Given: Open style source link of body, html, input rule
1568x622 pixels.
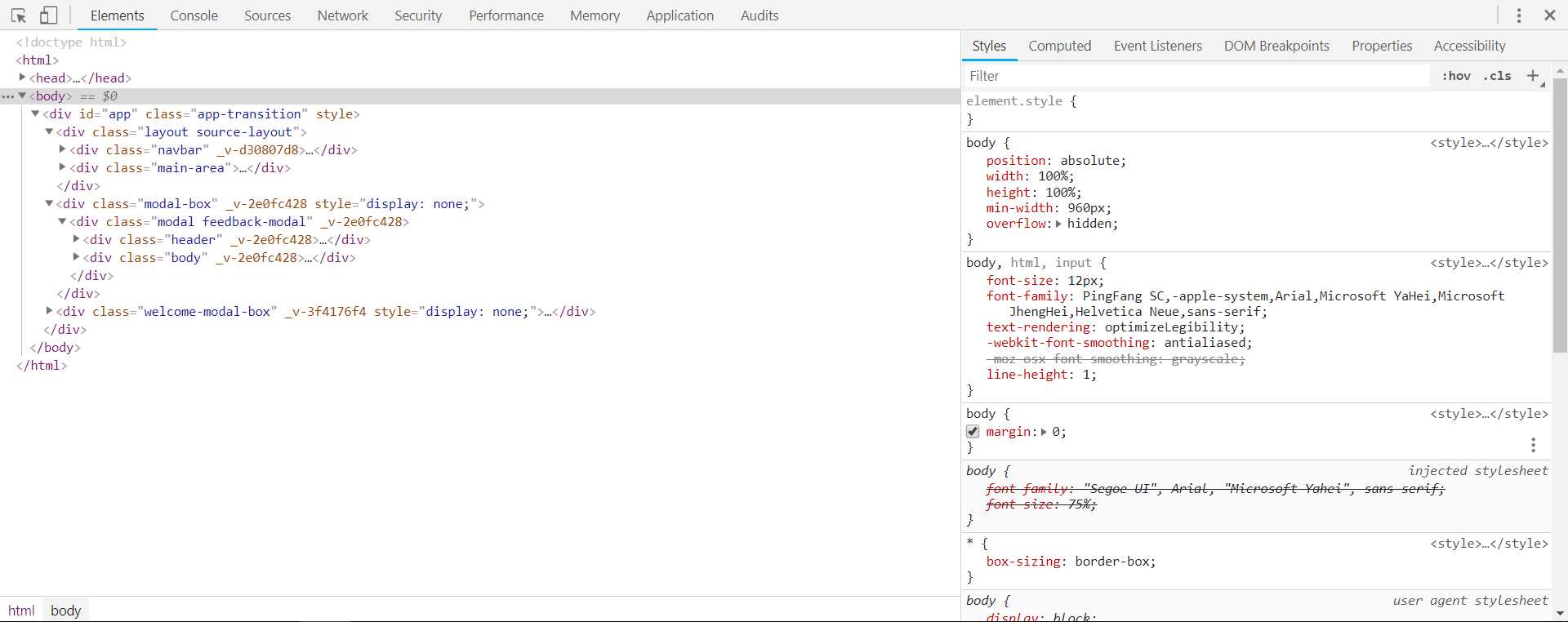Looking at the screenshot, I should coord(1489,263).
